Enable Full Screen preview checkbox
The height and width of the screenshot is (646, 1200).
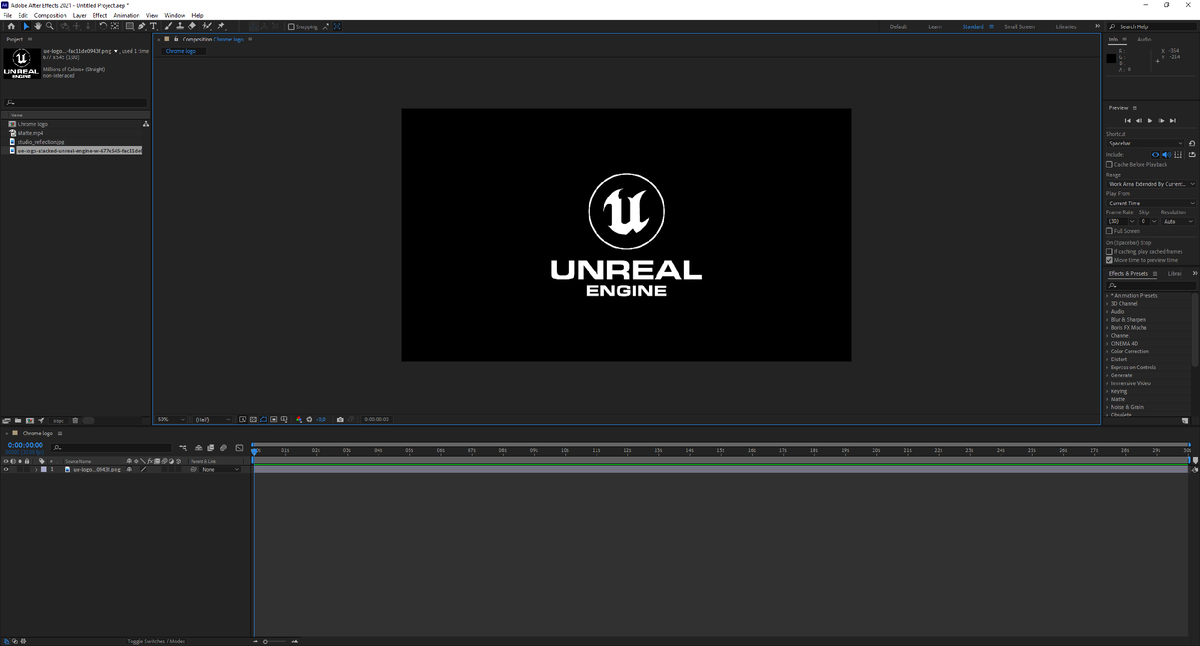click(1109, 231)
